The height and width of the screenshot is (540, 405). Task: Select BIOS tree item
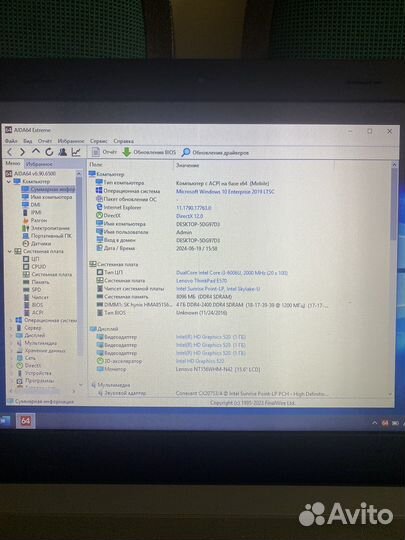(33, 305)
